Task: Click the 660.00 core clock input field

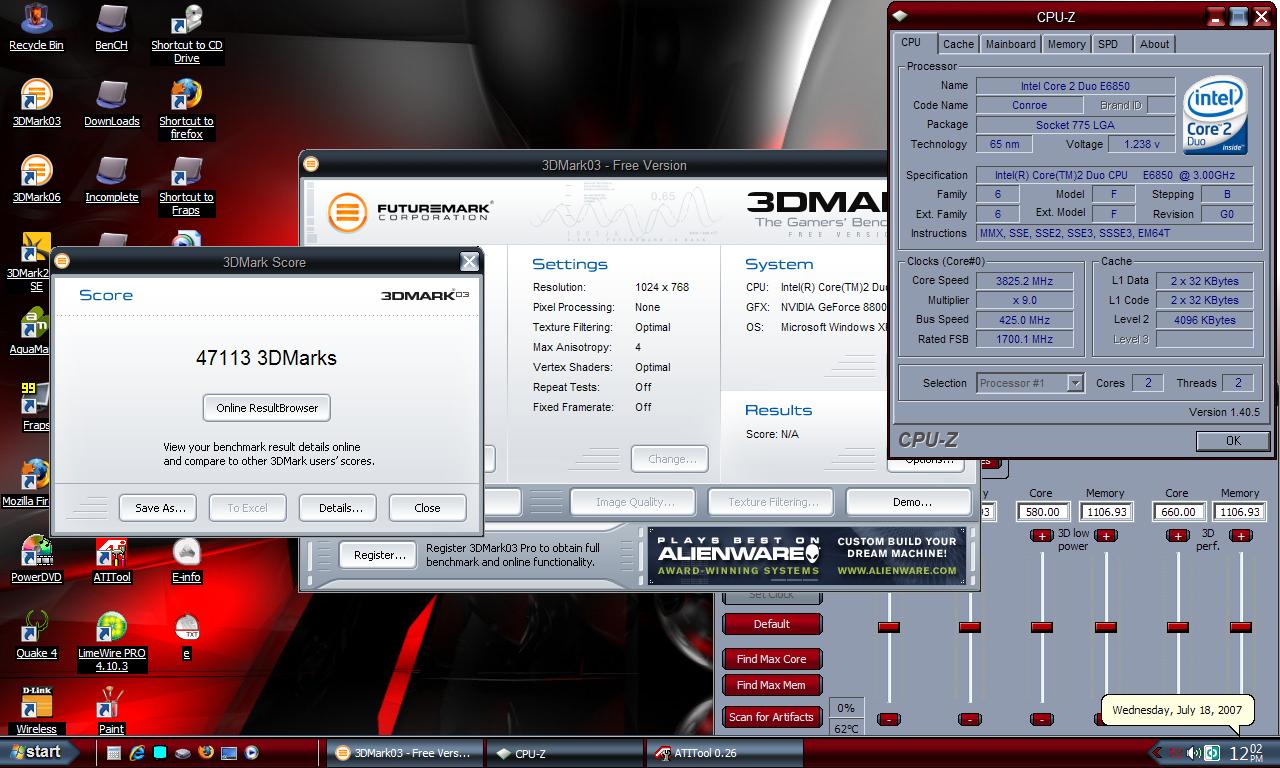Action: tap(1178, 511)
